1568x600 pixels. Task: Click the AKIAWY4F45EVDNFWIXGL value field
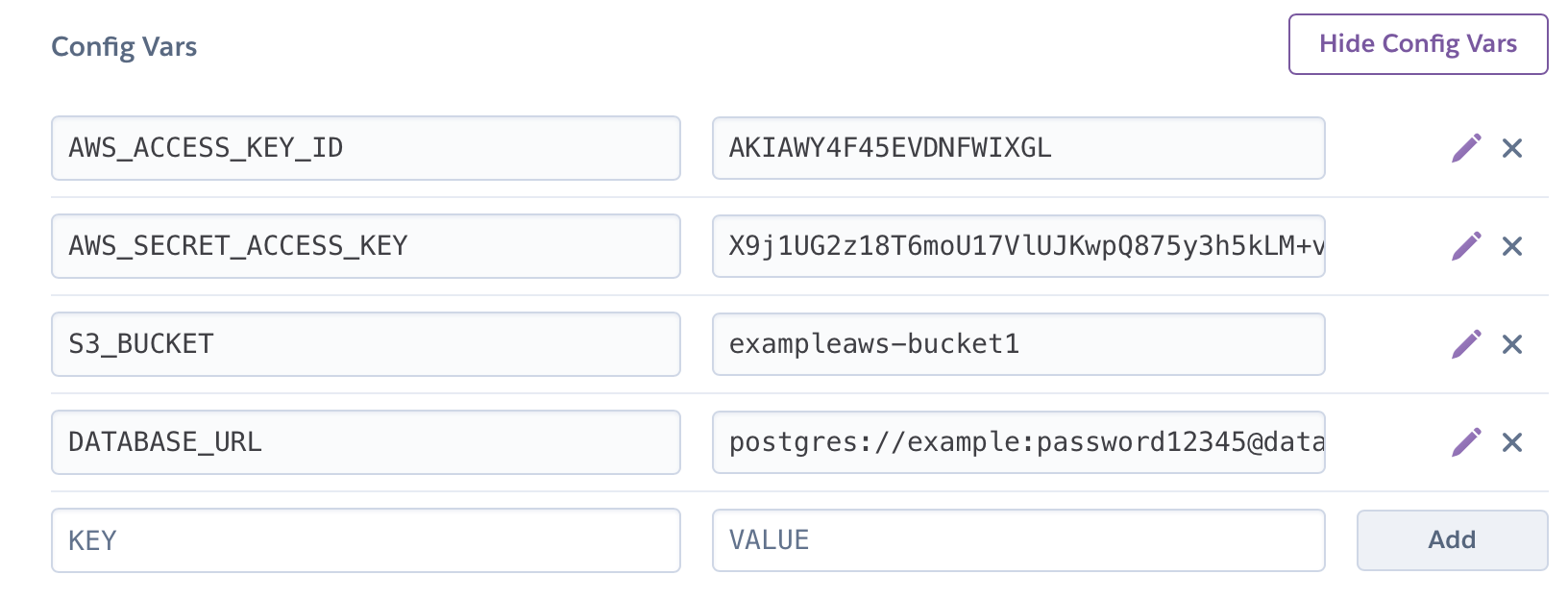click(x=1018, y=148)
